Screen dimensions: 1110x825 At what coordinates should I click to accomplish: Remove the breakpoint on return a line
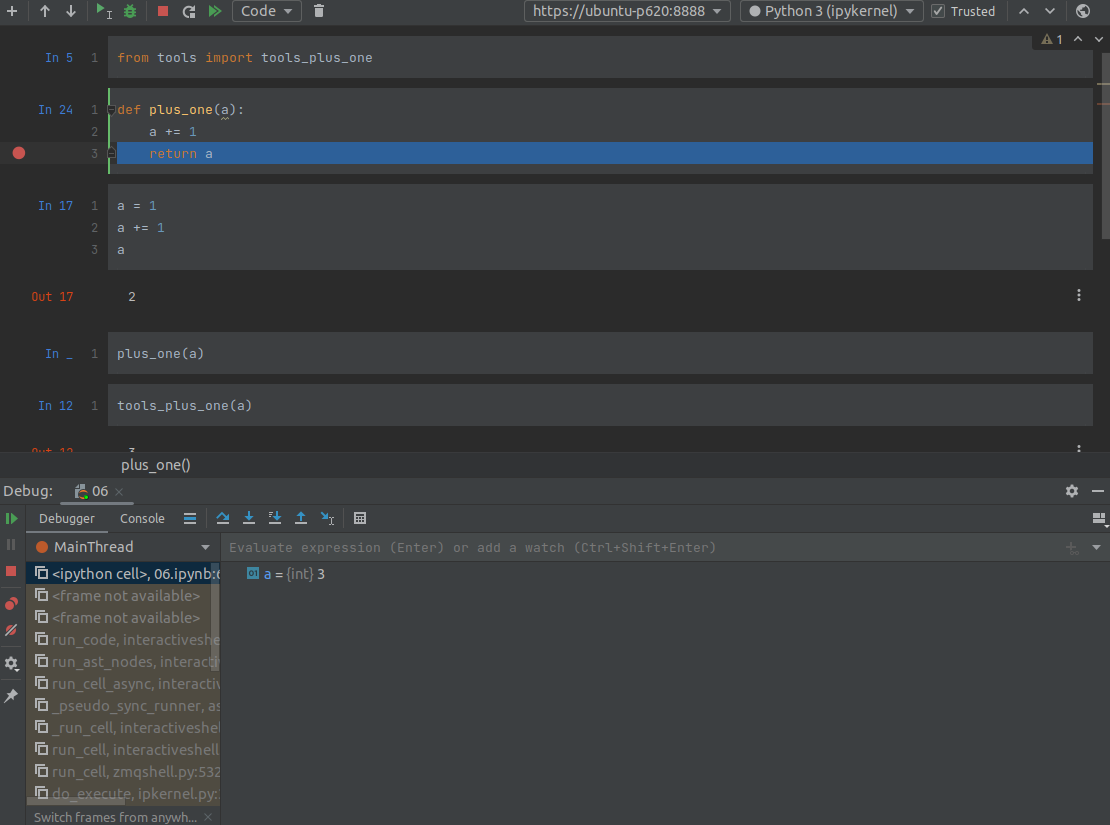pos(18,153)
